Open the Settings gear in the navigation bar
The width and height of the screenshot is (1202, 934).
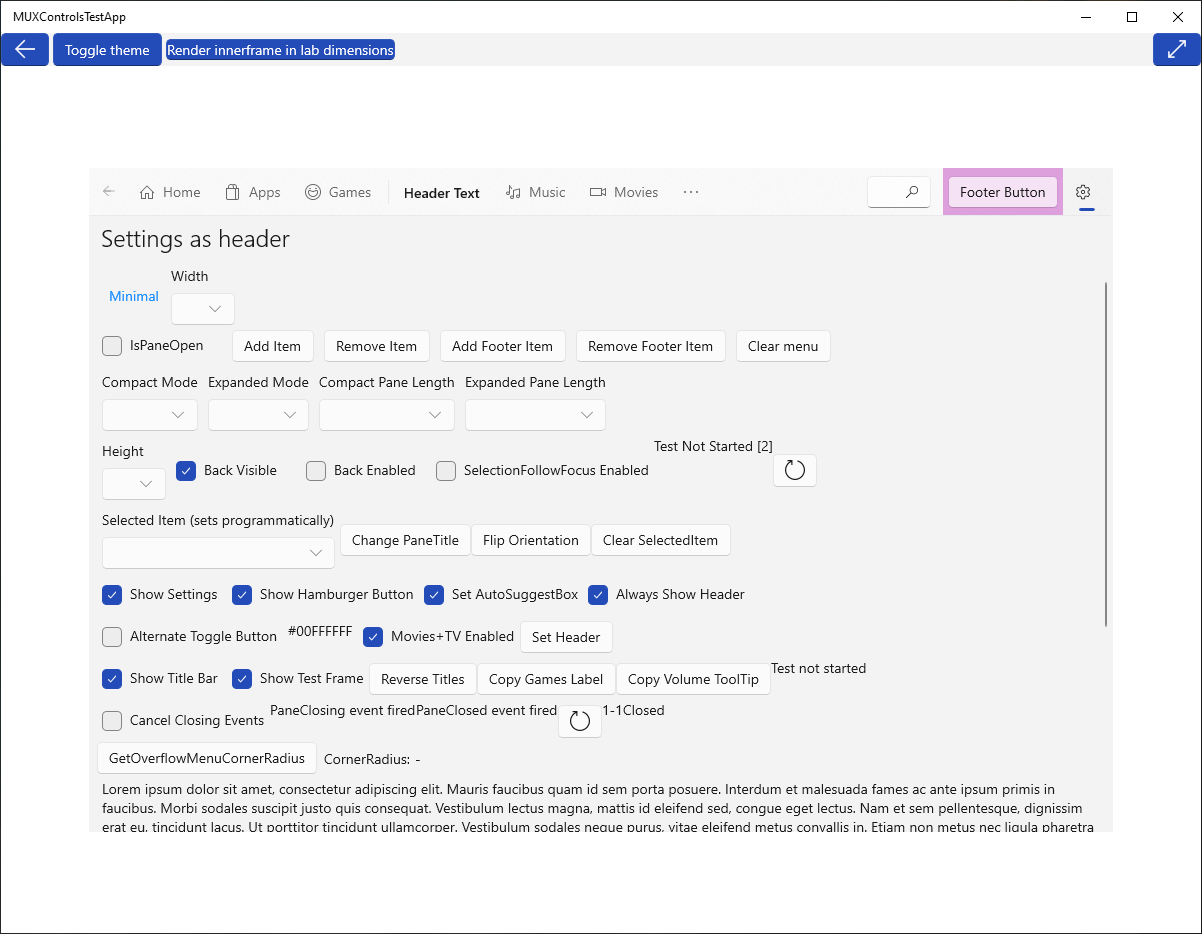pyautogui.click(x=1083, y=192)
